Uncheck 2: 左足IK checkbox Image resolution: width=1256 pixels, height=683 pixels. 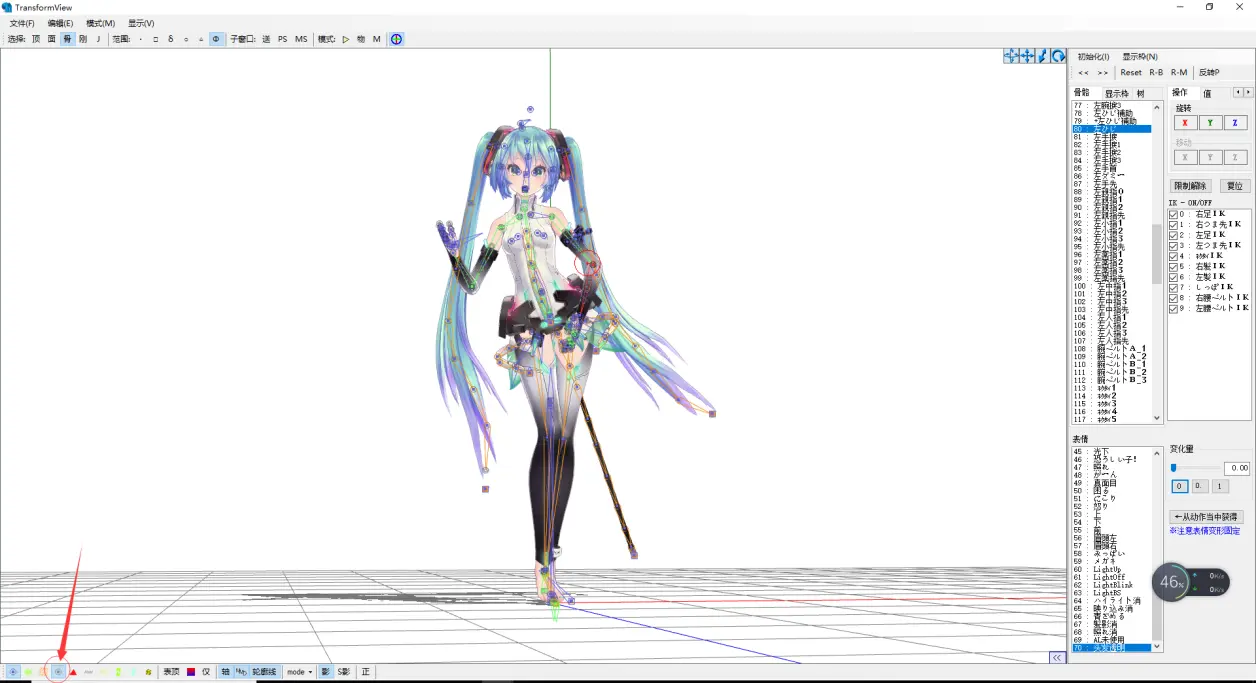point(1173,235)
